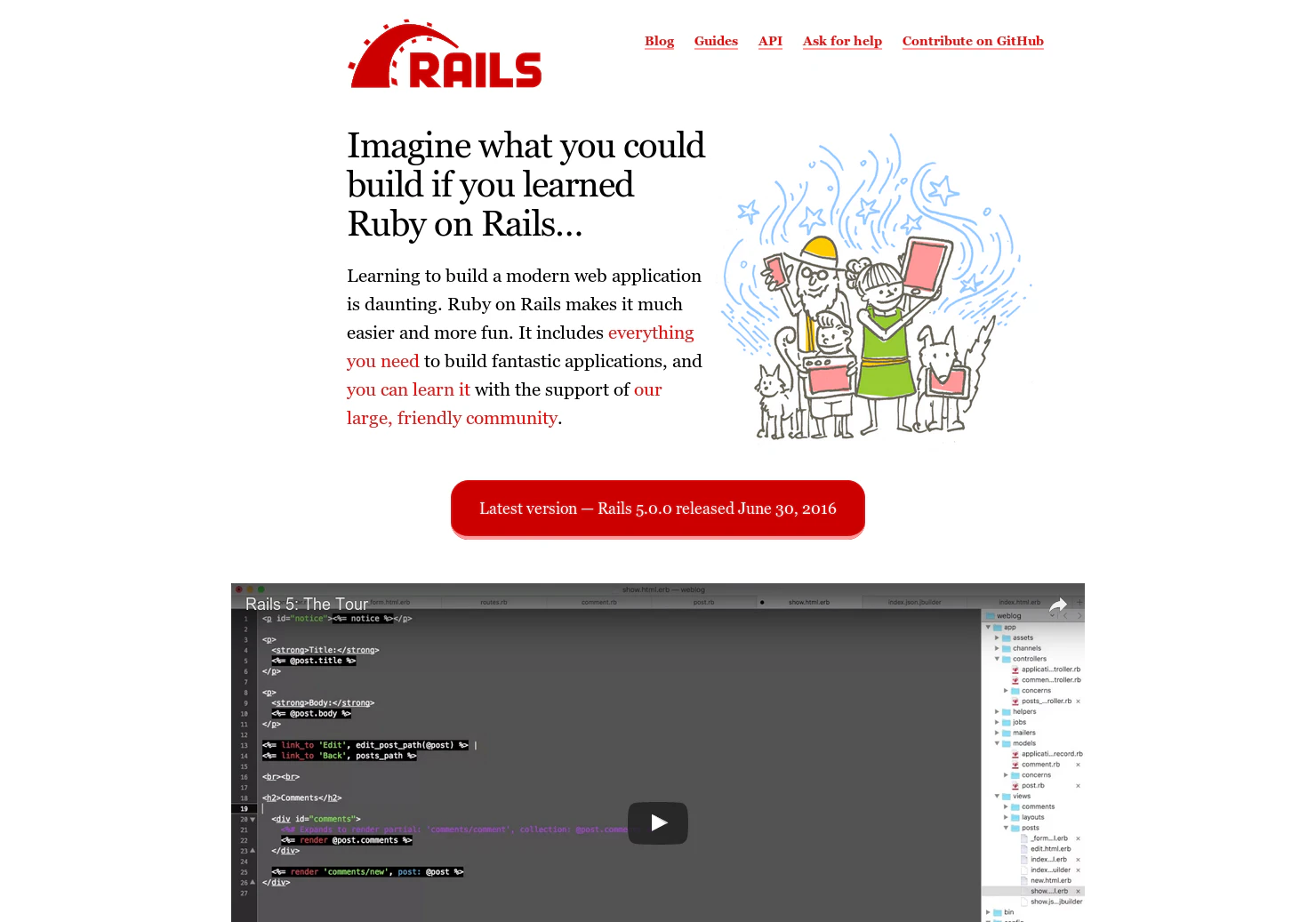Click the headline "Imagine what you could build"
Viewport: 1316px width, 922px height.
tap(526, 185)
